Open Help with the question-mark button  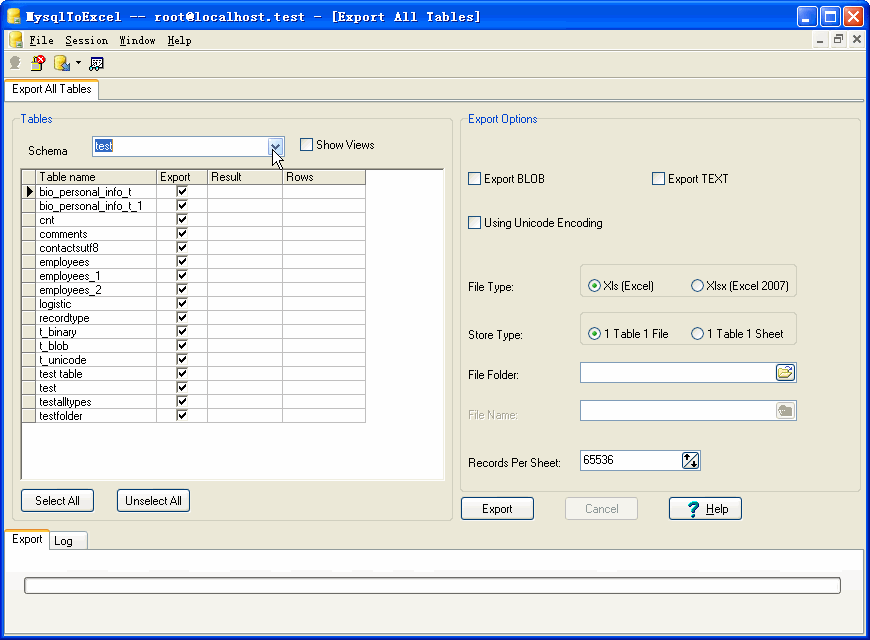(705, 509)
